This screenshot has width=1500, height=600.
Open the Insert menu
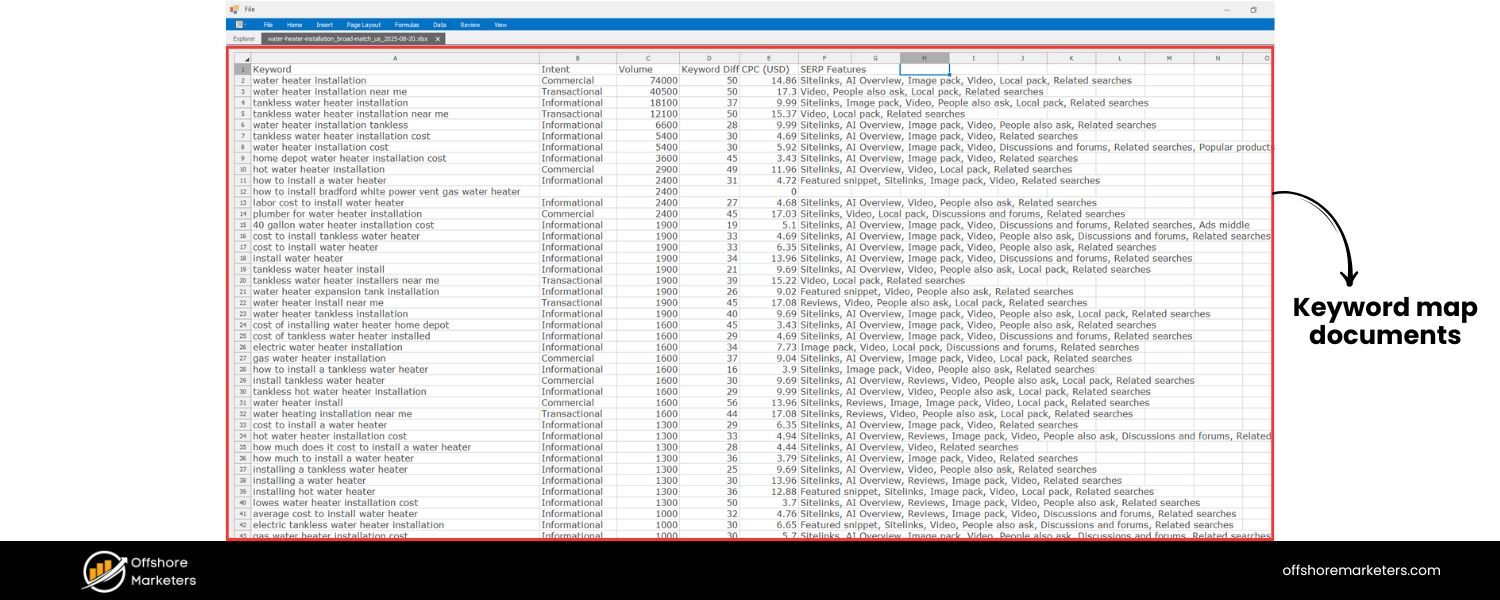[324, 25]
